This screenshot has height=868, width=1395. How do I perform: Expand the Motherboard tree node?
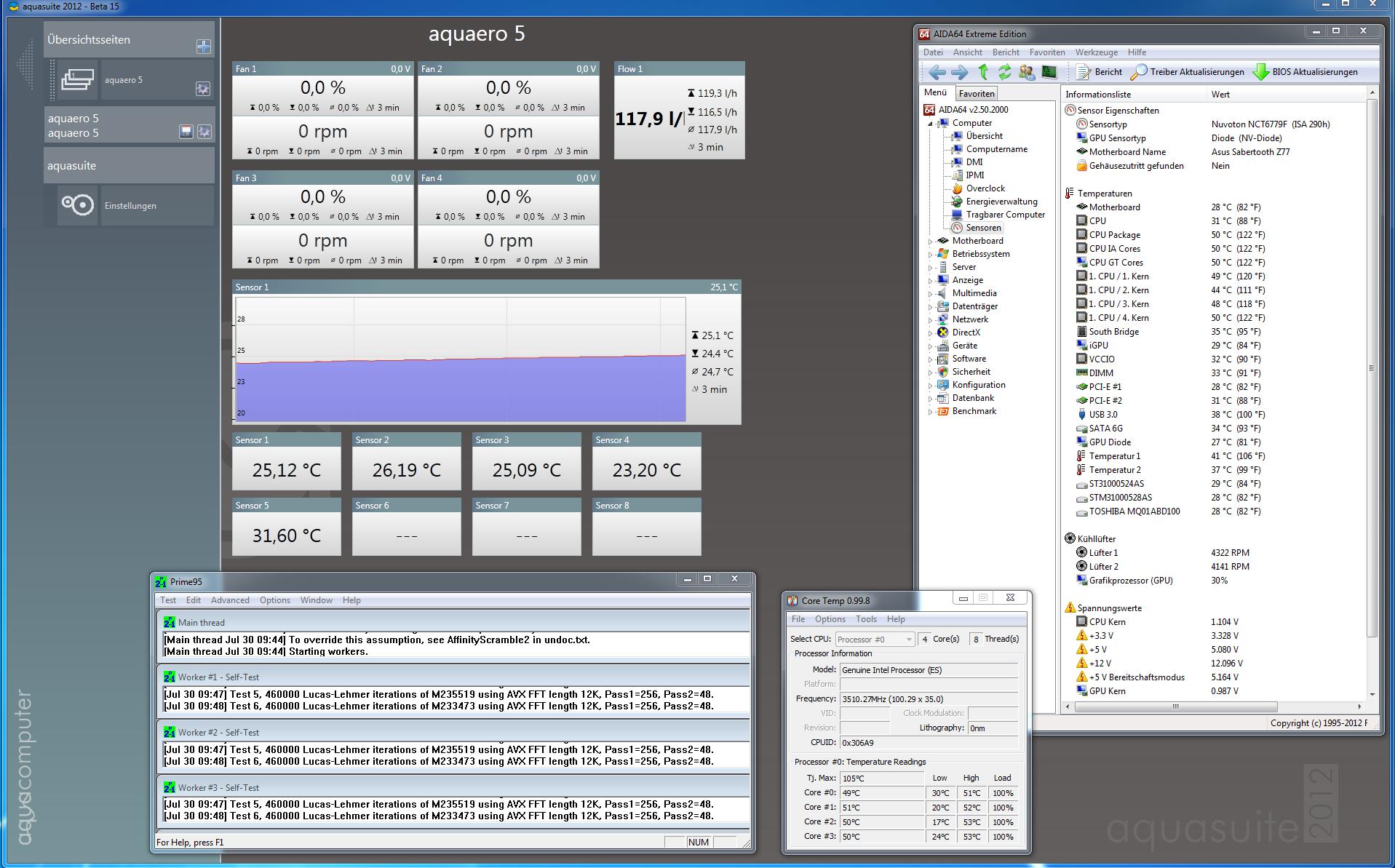930,242
